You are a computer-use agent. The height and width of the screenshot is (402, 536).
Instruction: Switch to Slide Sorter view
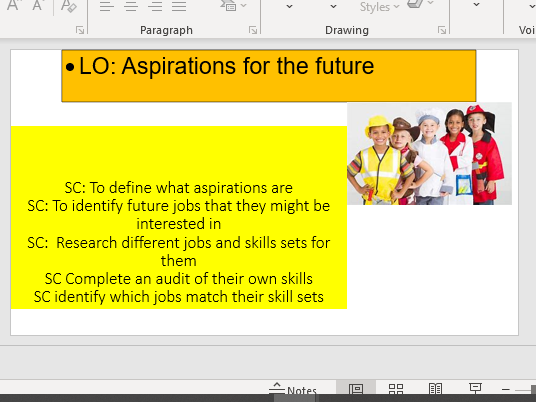point(396,389)
